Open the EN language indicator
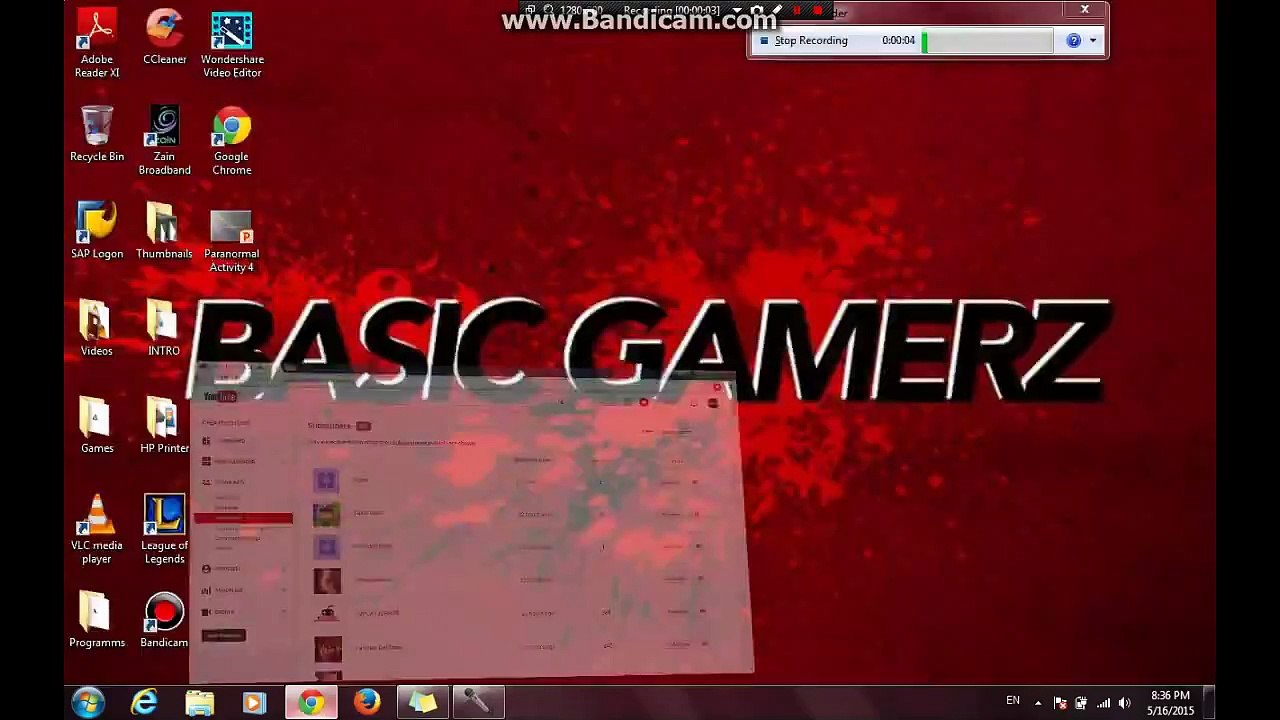The width and height of the screenshot is (1280, 720). pyautogui.click(x=1013, y=701)
